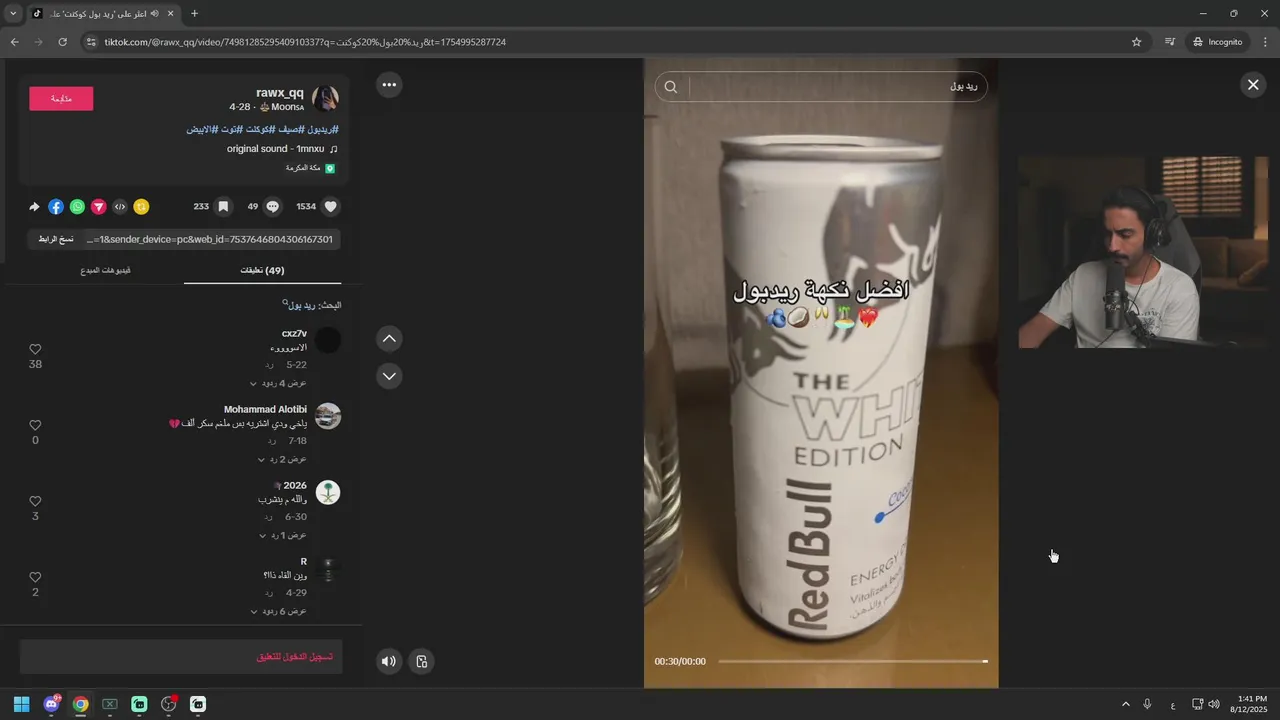Screen dimensions: 1280x720
Task: Bookmark this page with the star icon
Action: click(x=1136, y=42)
